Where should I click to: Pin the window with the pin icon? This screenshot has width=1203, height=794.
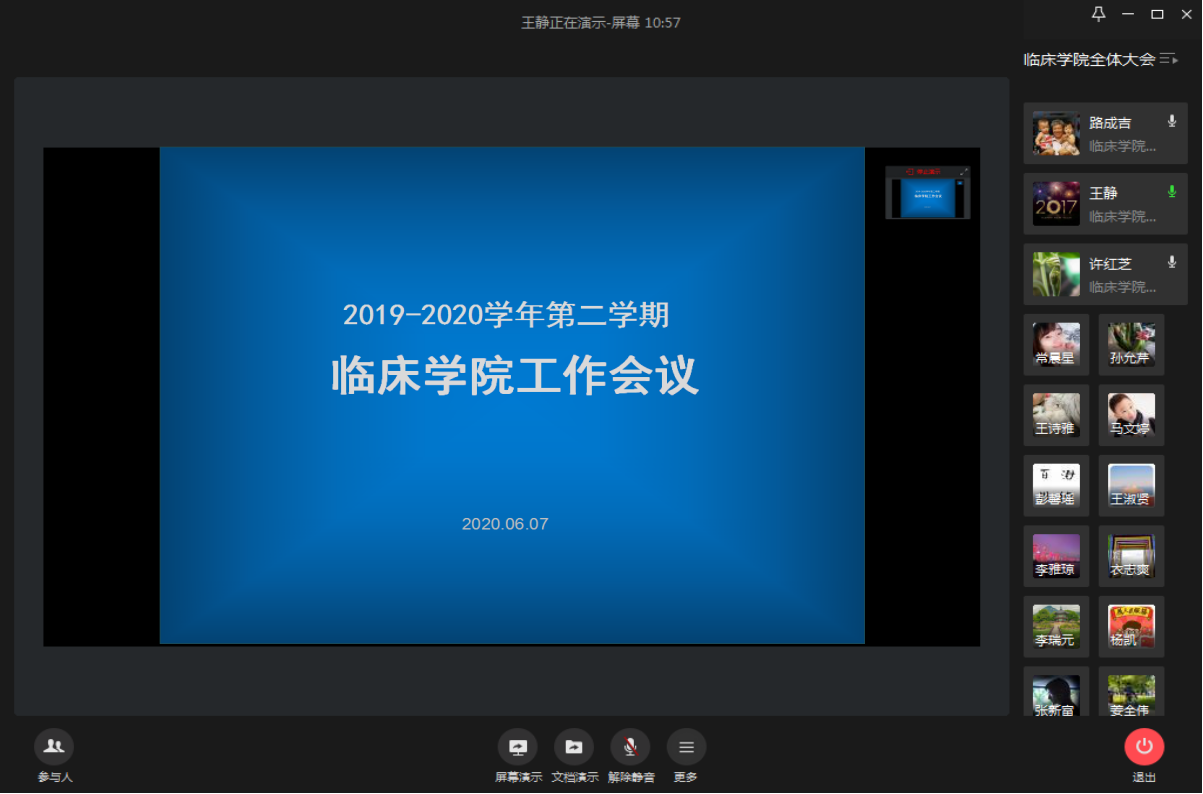click(1098, 14)
